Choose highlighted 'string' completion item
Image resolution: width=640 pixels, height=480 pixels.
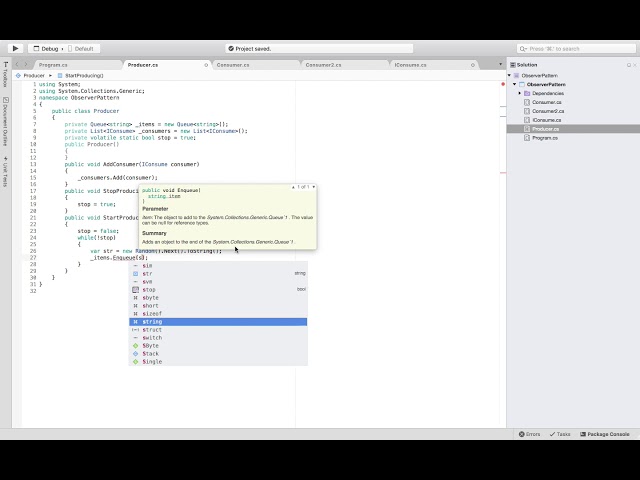(x=218, y=322)
